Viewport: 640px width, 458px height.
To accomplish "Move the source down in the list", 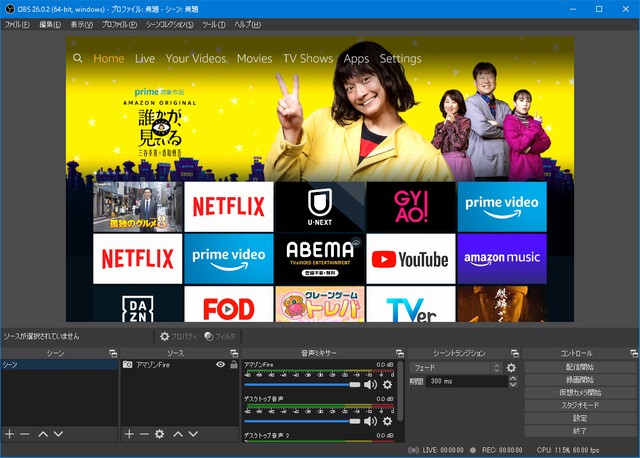I will [x=193, y=434].
